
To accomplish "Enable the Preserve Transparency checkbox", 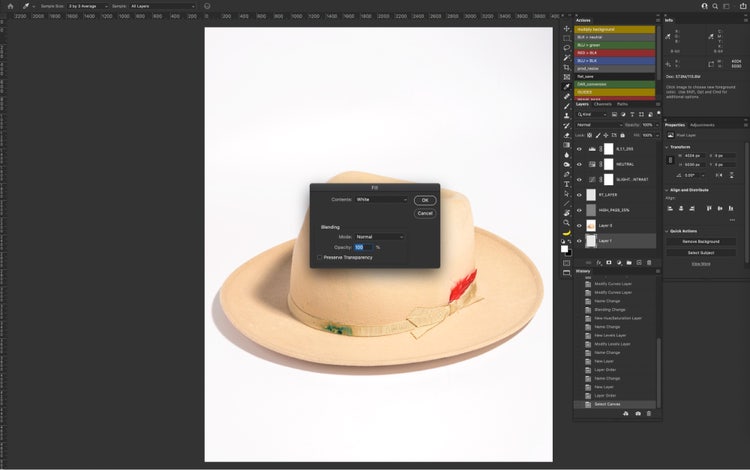I will pos(320,257).
